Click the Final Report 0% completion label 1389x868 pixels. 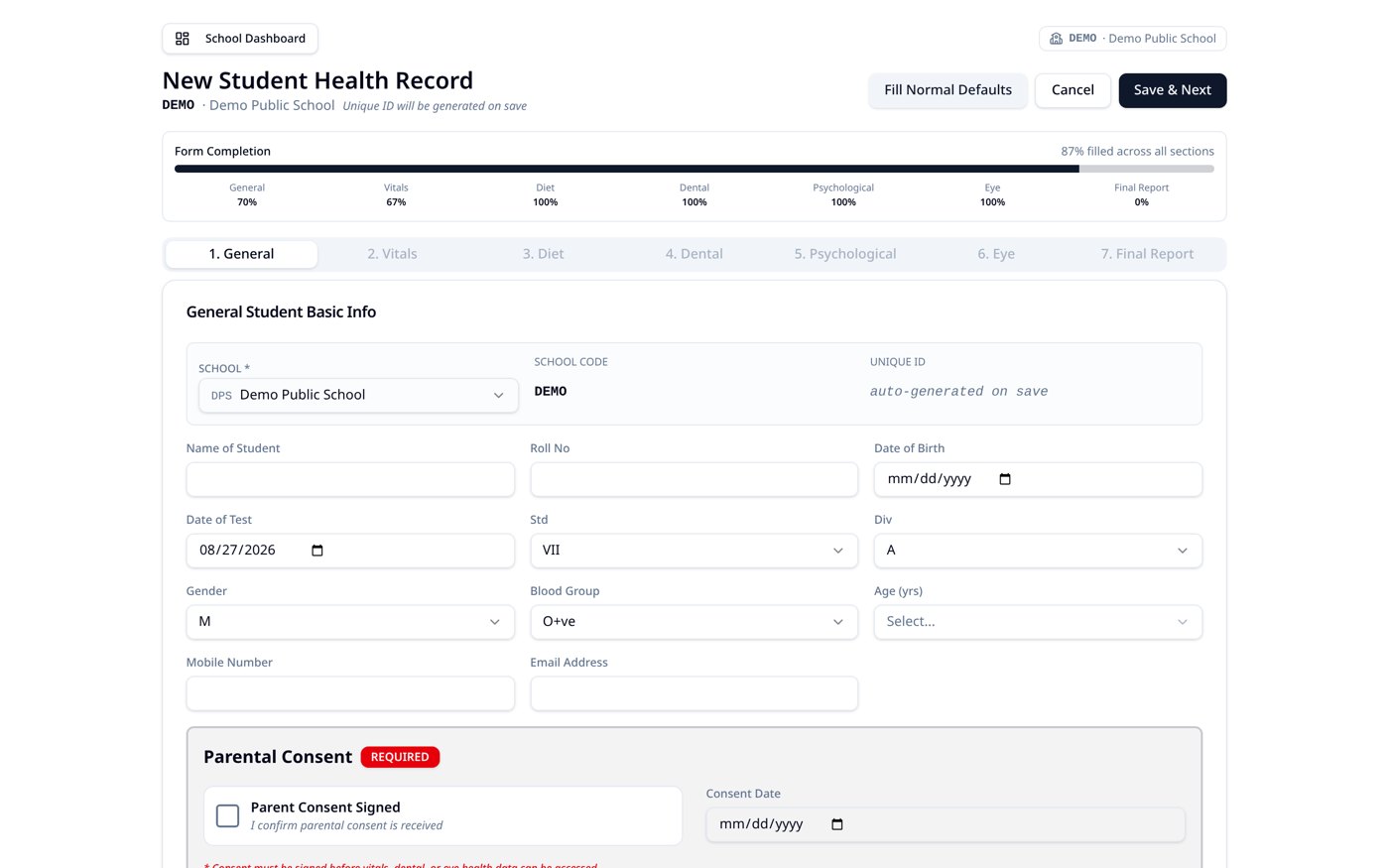[1141, 194]
